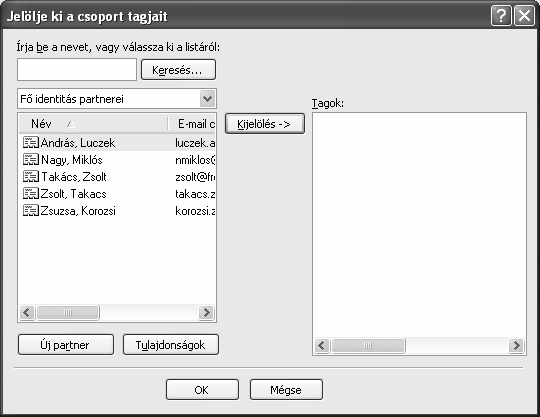Click the E-mail column header

192,124
